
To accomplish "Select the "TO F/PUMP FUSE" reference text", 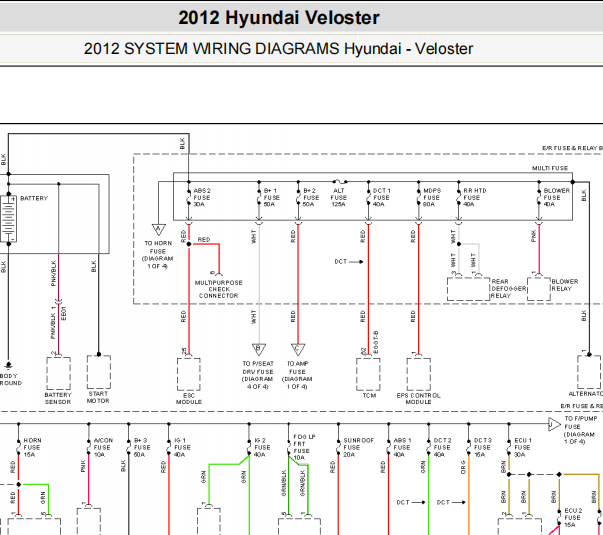I will [x=581, y=430].
